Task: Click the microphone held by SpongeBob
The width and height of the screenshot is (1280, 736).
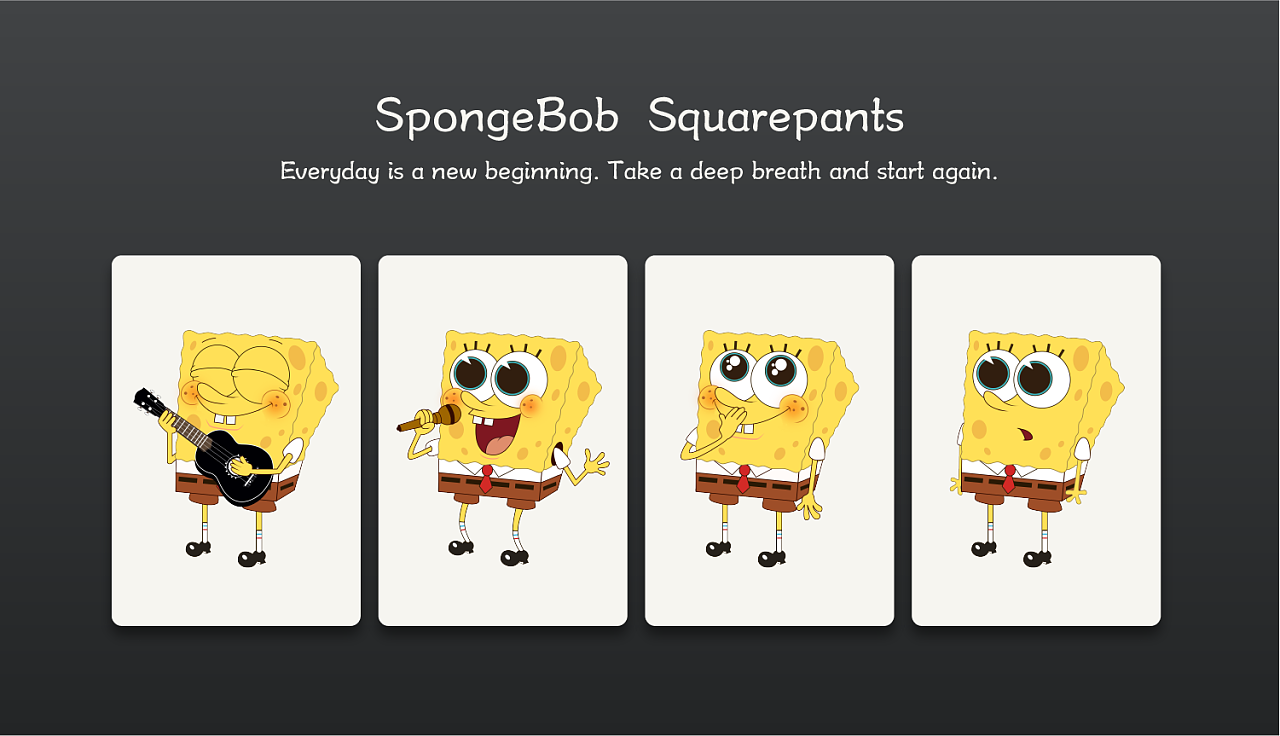Action: tap(429, 419)
